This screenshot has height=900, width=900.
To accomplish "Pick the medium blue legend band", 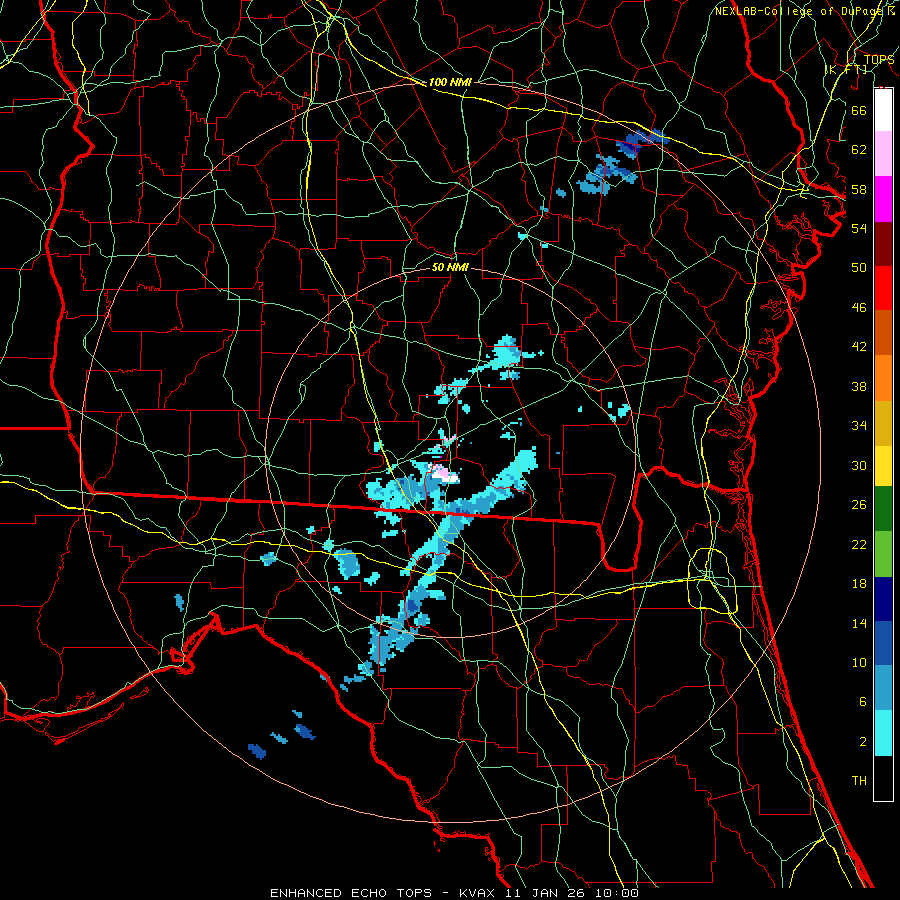I will click(883, 643).
